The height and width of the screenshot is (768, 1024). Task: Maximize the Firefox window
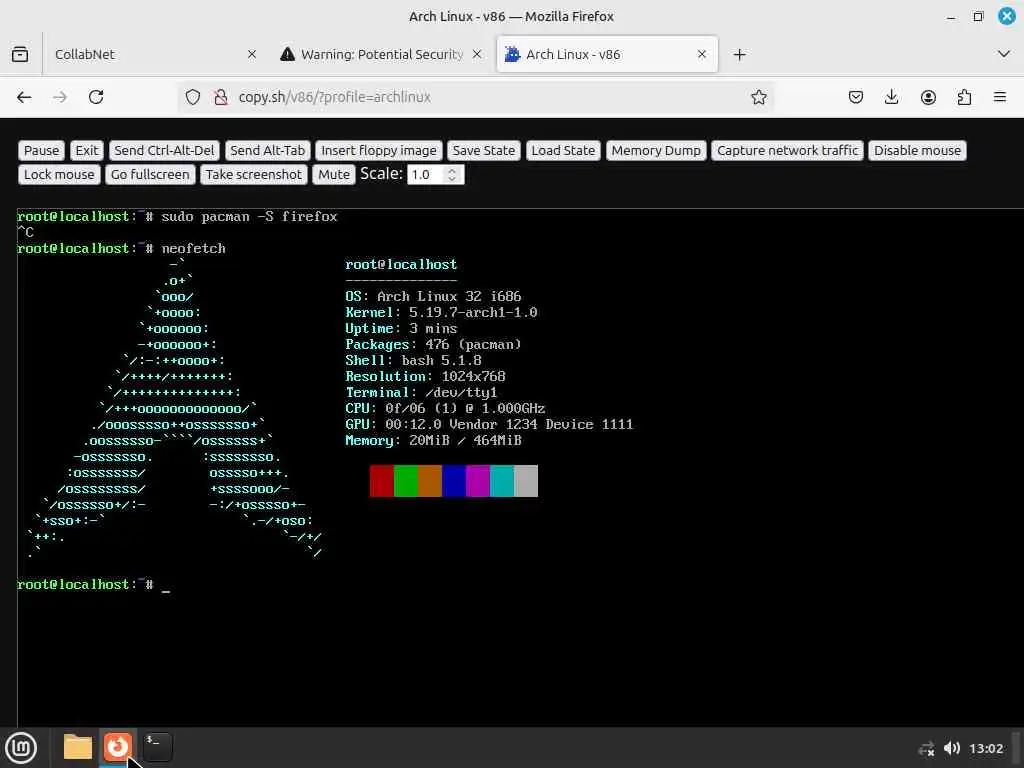(978, 17)
